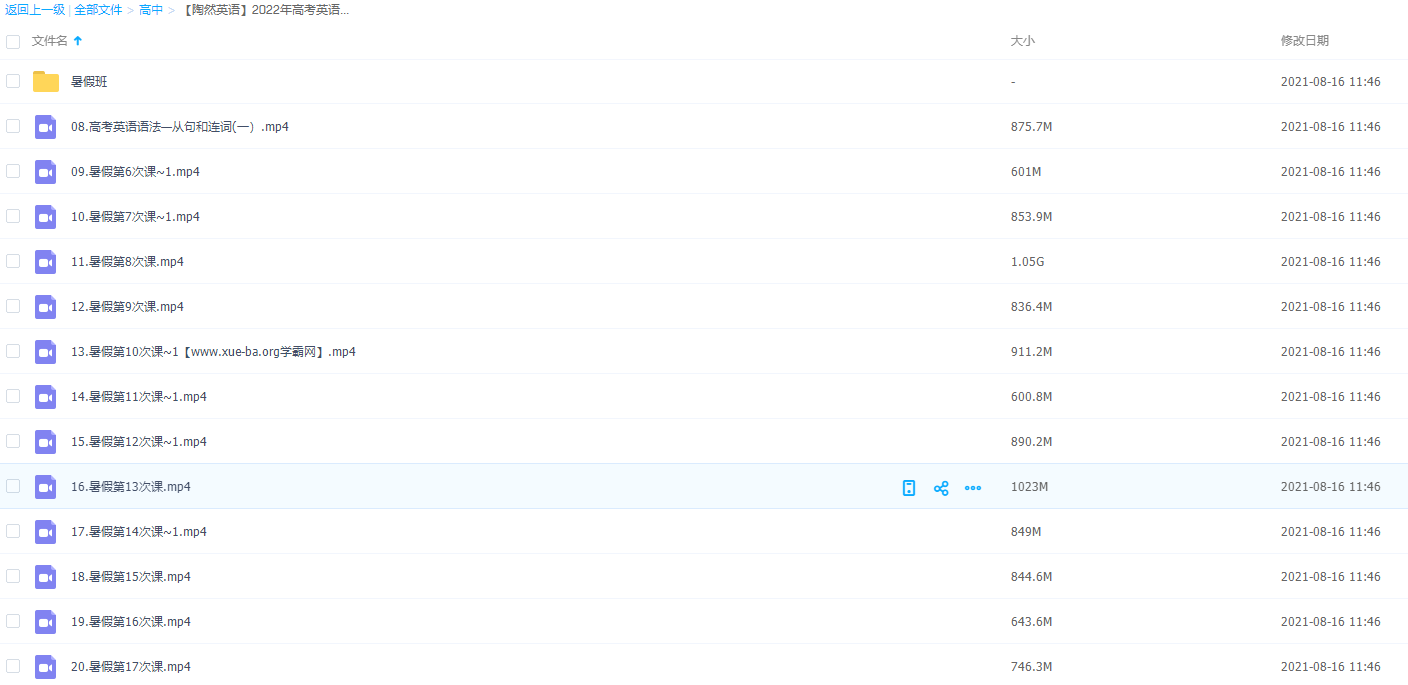Click the video icon of 11.暑假第8次课.mp4
The image size is (1408, 685).
point(46,262)
